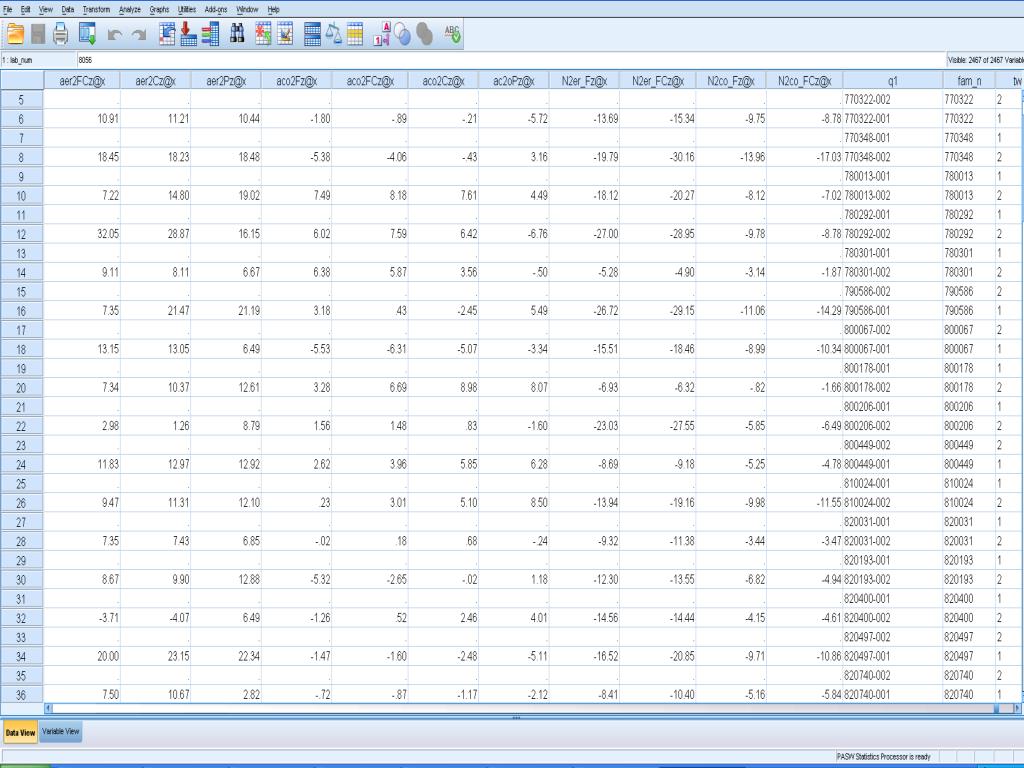
Task: Click the cell editor field showing 8056
Action: coord(511,60)
